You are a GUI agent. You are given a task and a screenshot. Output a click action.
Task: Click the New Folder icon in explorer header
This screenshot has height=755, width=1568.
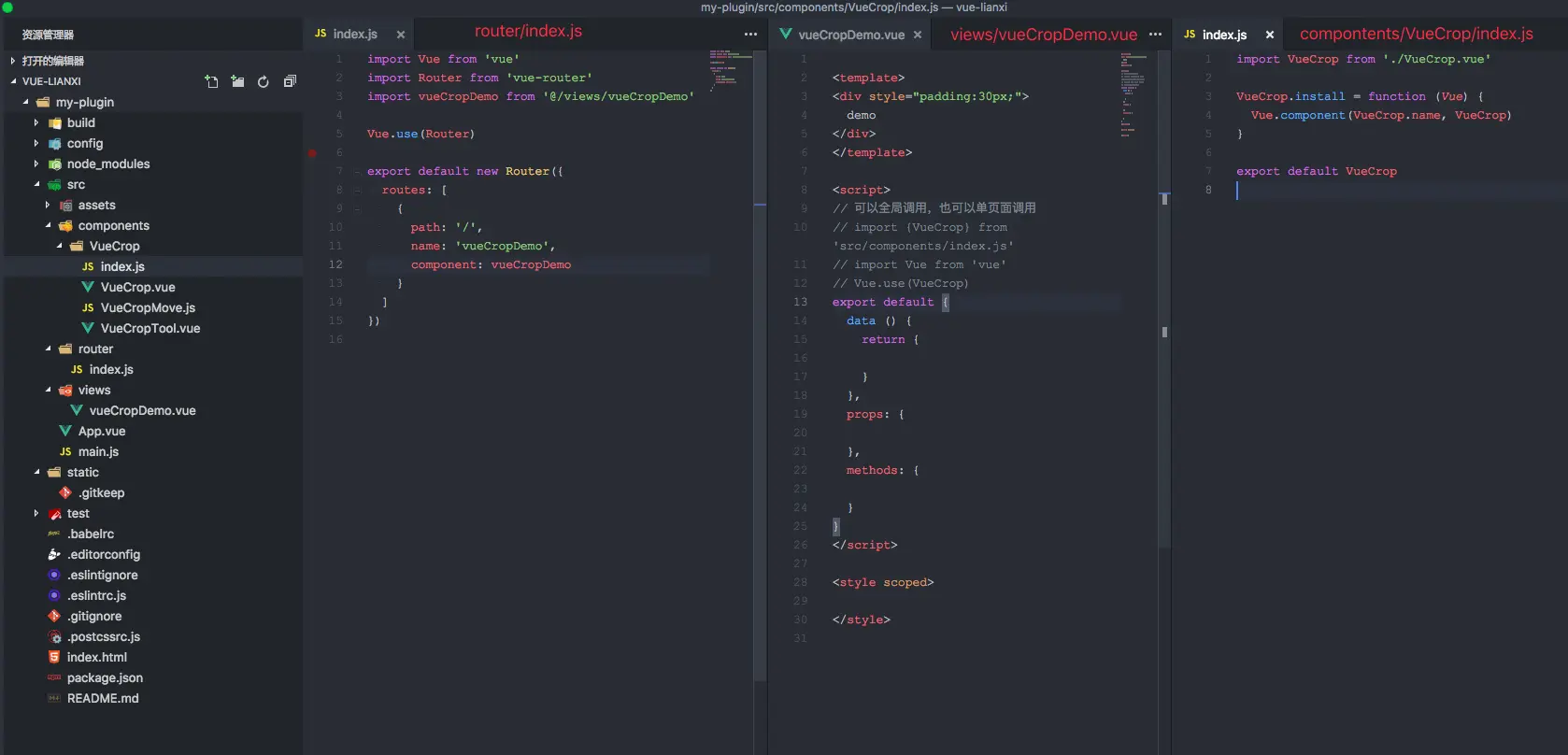click(237, 81)
